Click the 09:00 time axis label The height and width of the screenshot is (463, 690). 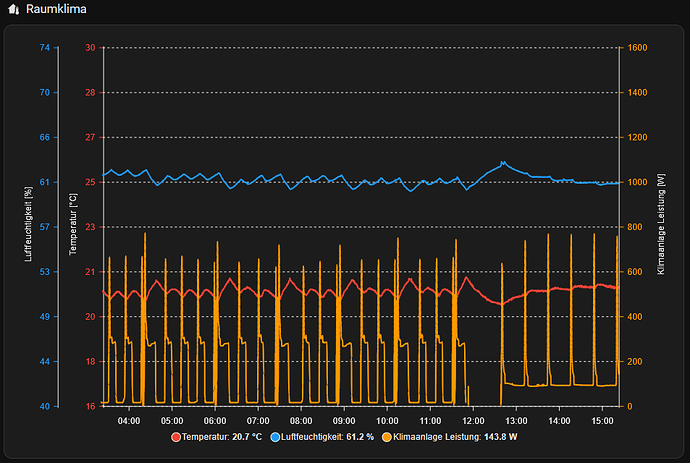(x=344, y=421)
